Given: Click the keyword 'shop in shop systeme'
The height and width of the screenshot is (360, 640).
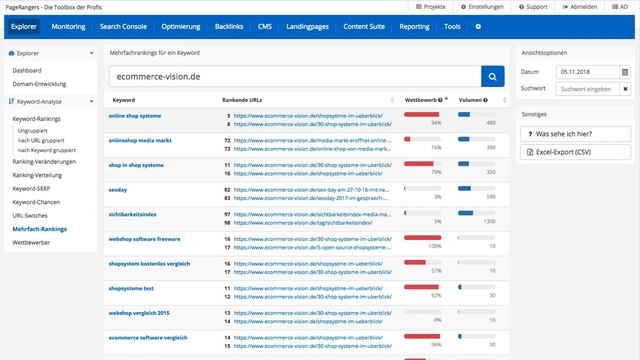Looking at the screenshot, I should [136, 165].
